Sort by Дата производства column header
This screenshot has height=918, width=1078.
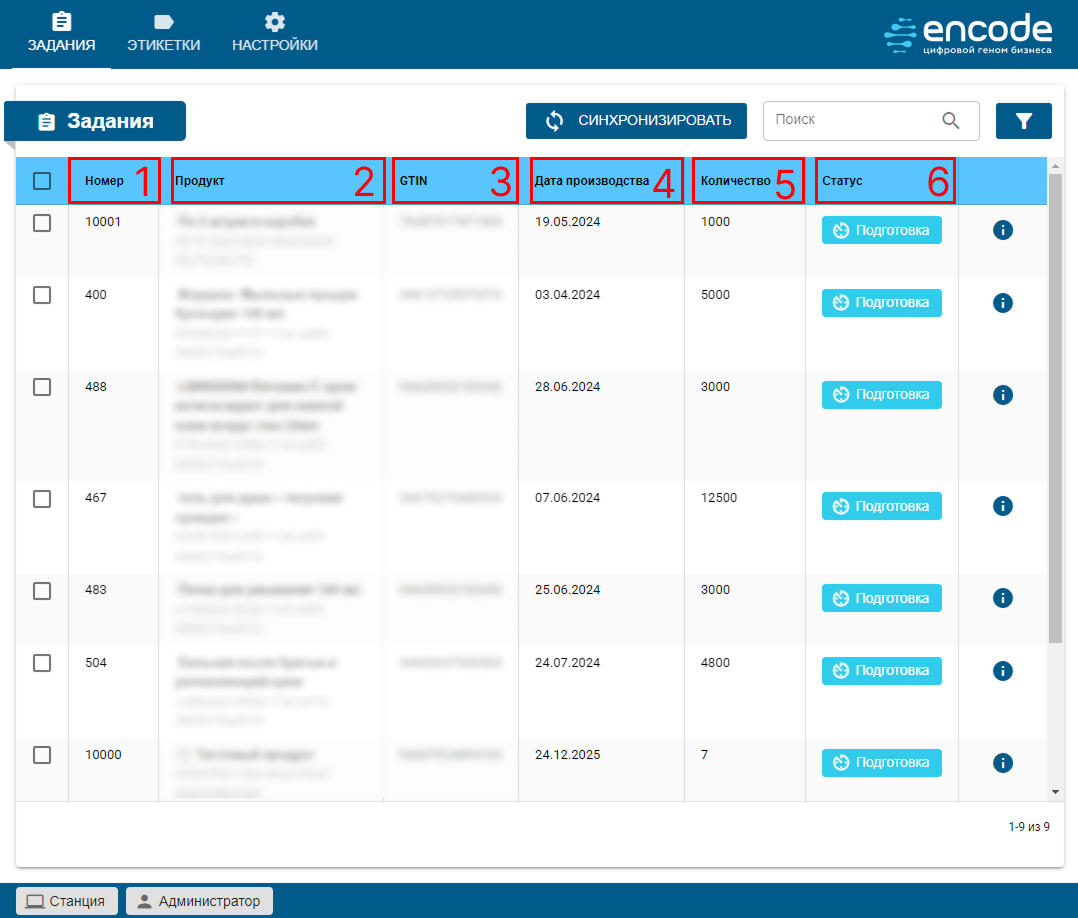pos(592,181)
